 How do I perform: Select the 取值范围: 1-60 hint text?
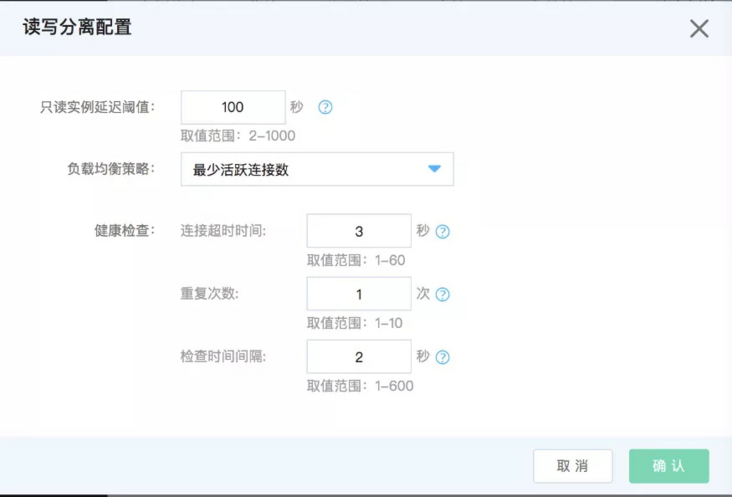[x=356, y=260]
